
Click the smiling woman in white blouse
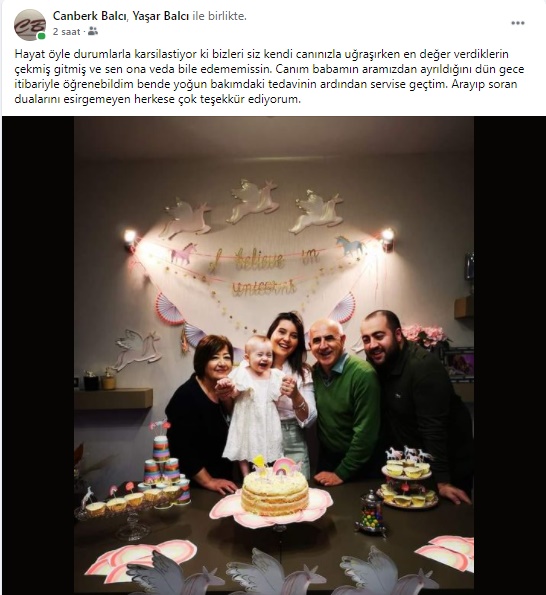(293, 392)
